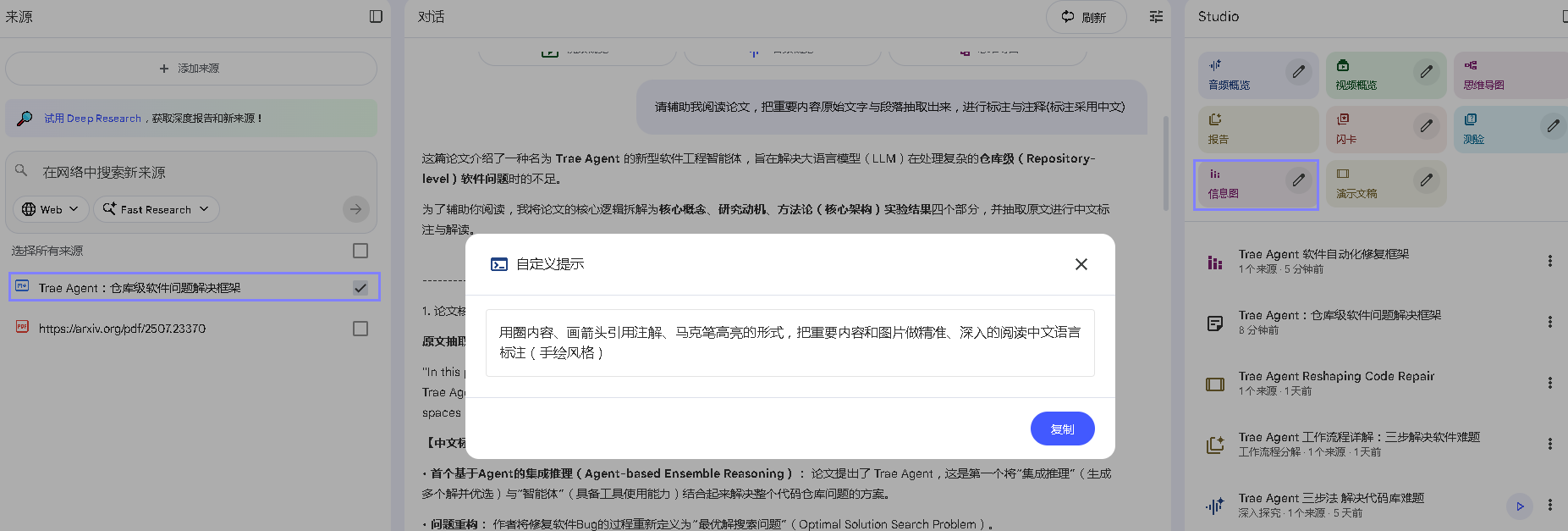Edit 演示文稿 with pencil icon

click(x=1427, y=180)
